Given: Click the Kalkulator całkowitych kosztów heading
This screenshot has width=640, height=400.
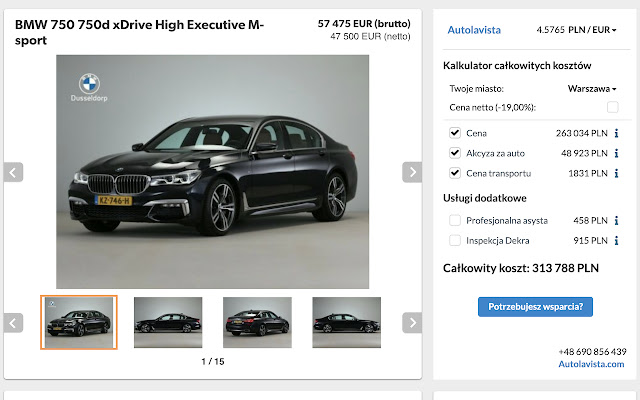Looking at the screenshot, I should [517, 66].
